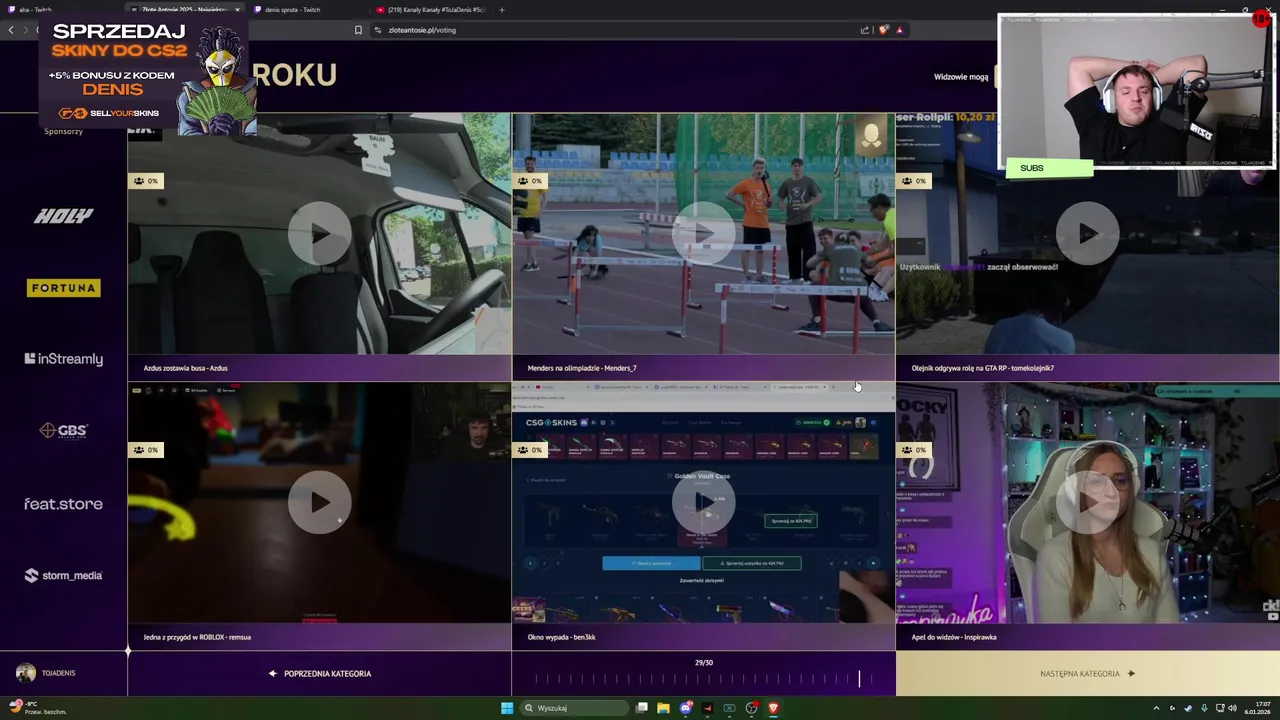The height and width of the screenshot is (720, 1280).
Task: Click the viewers icon on ROBLOX clip
Action: point(138,450)
